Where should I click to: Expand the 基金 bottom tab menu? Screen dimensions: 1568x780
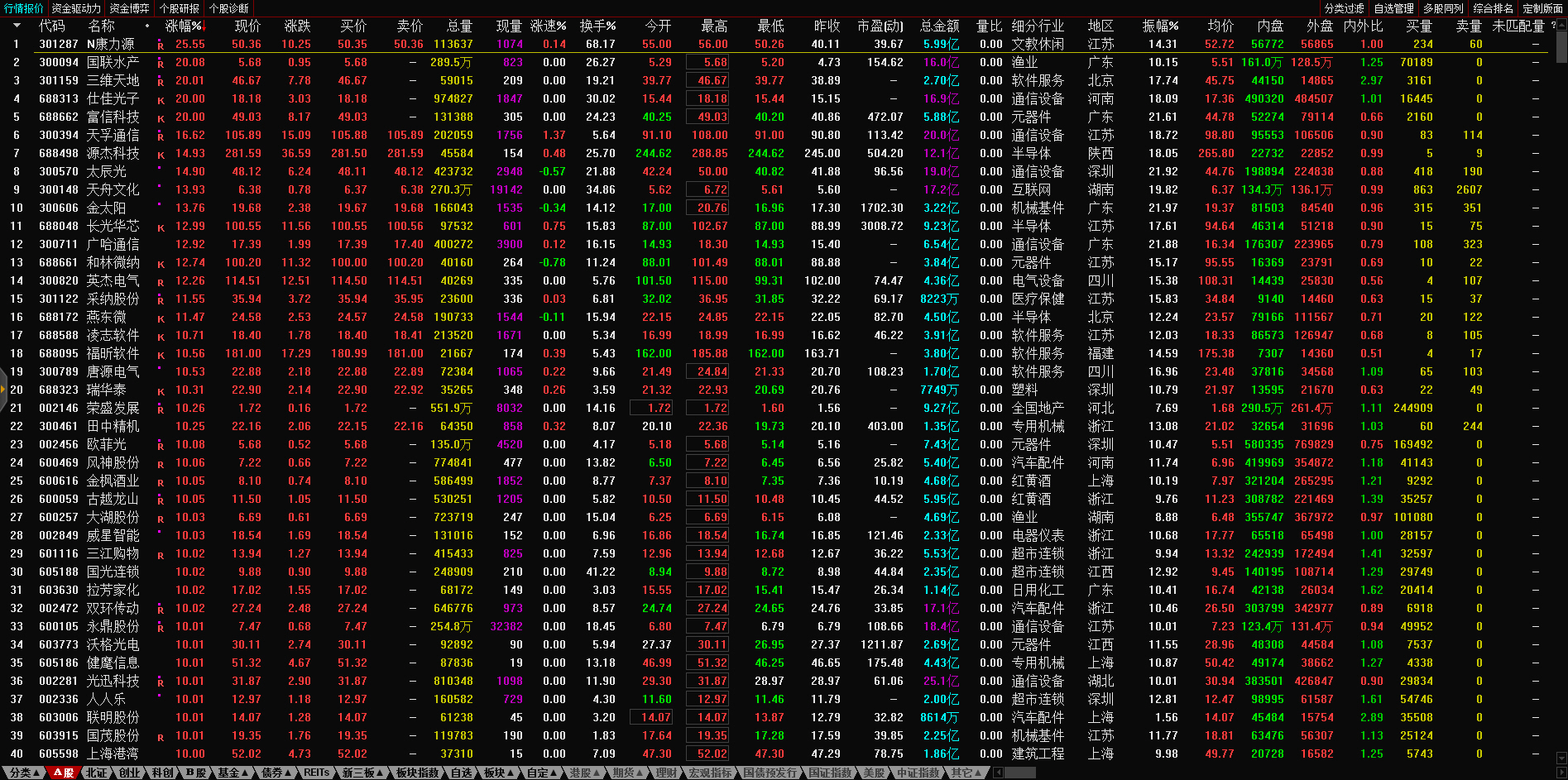pyautogui.click(x=233, y=773)
